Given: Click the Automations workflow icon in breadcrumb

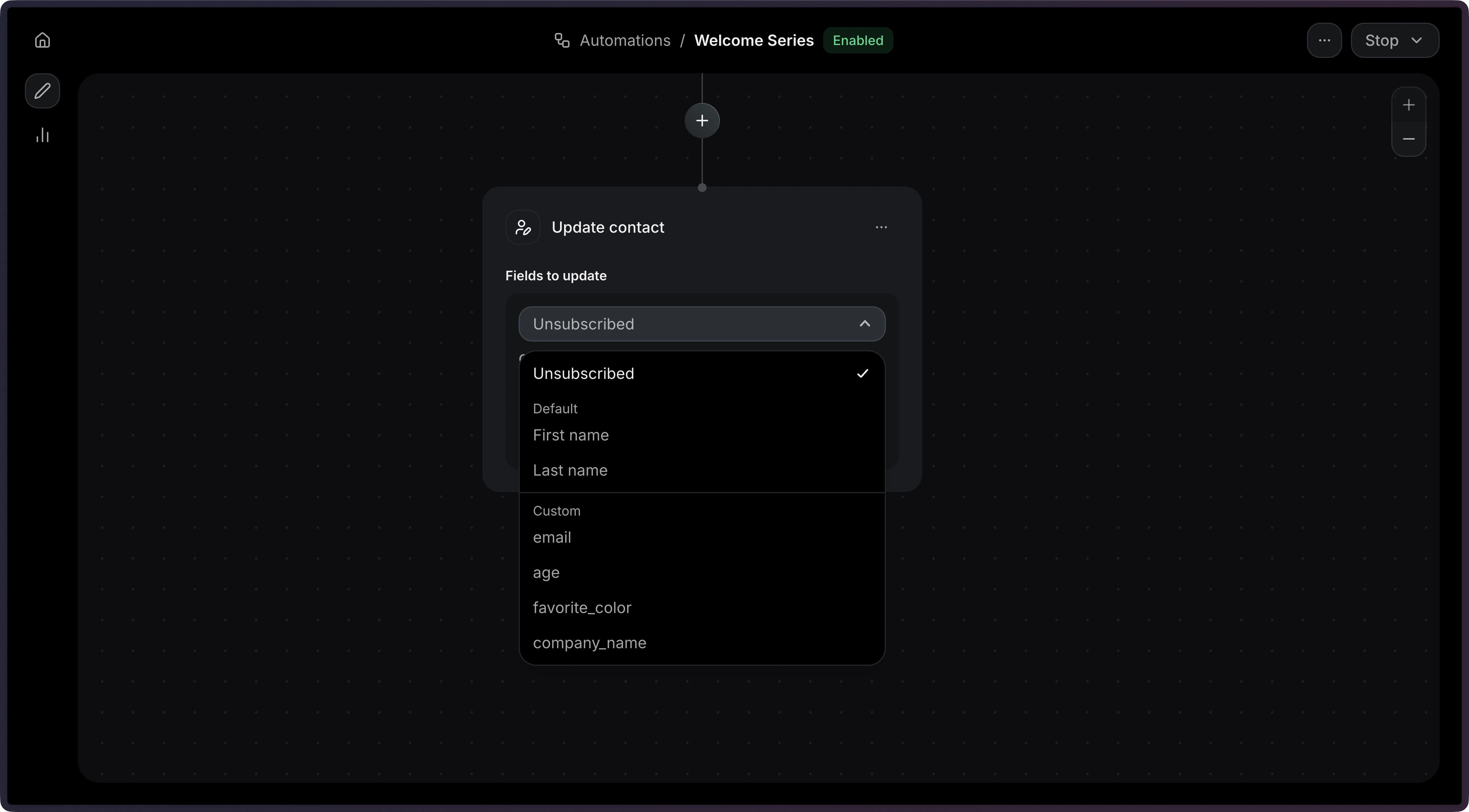Looking at the screenshot, I should pos(562,40).
